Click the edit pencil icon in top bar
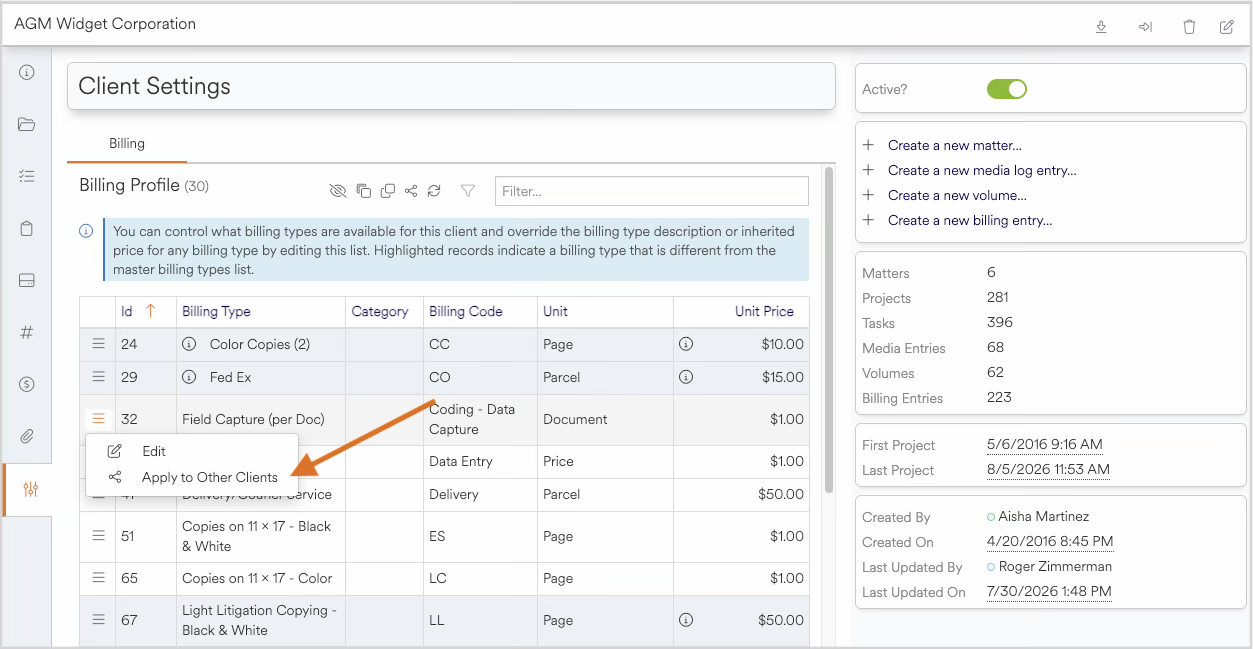This screenshot has height=649, width=1253. (1227, 27)
